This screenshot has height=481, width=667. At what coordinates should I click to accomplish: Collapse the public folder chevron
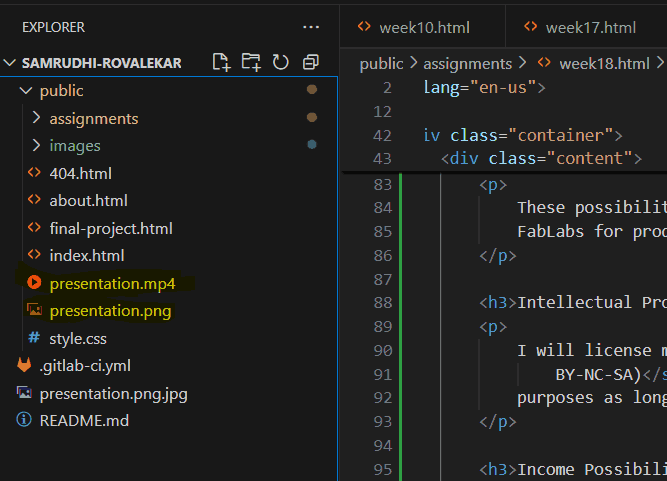pos(26,91)
